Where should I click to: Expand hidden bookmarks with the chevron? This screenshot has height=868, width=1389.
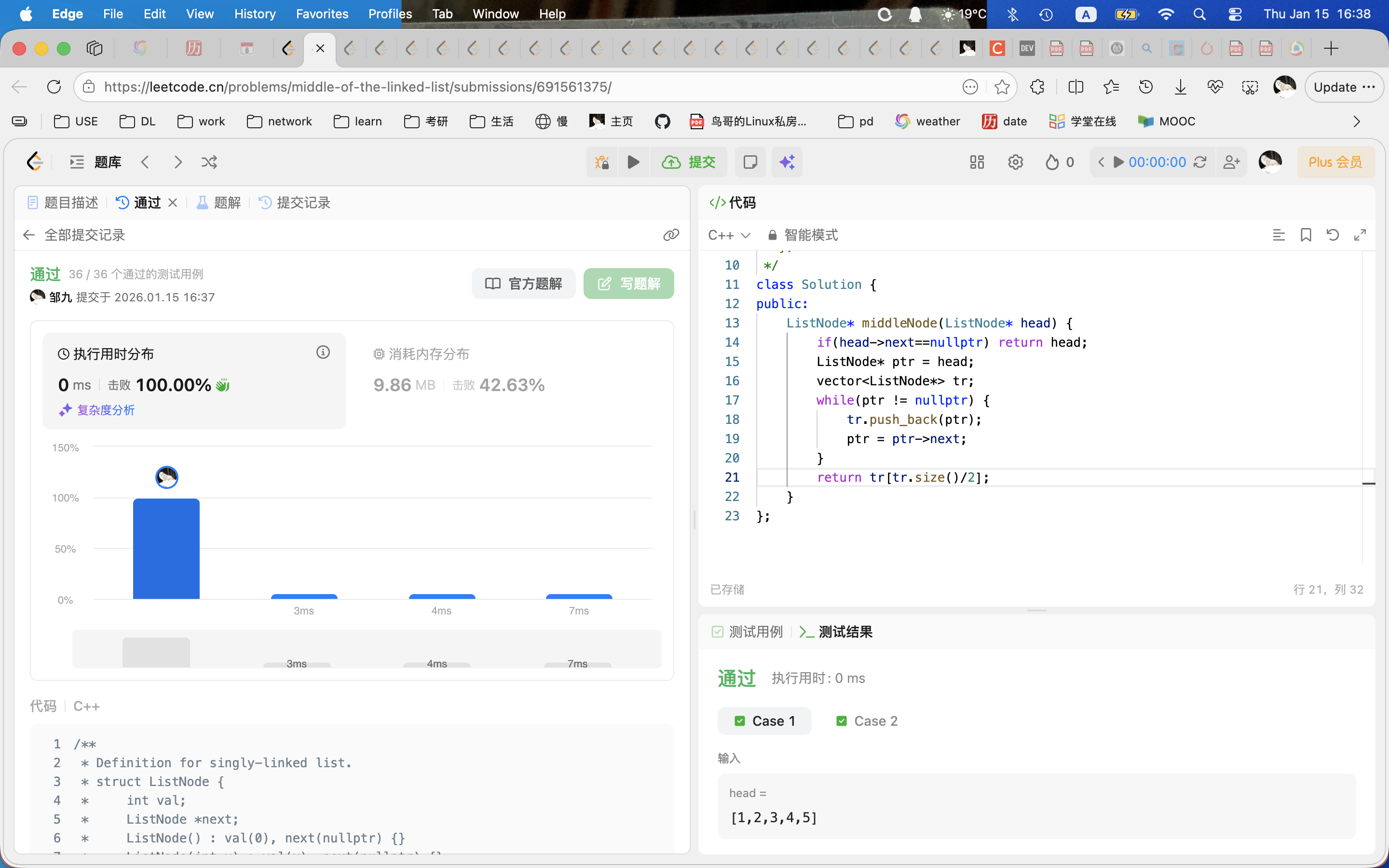coord(1356,121)
